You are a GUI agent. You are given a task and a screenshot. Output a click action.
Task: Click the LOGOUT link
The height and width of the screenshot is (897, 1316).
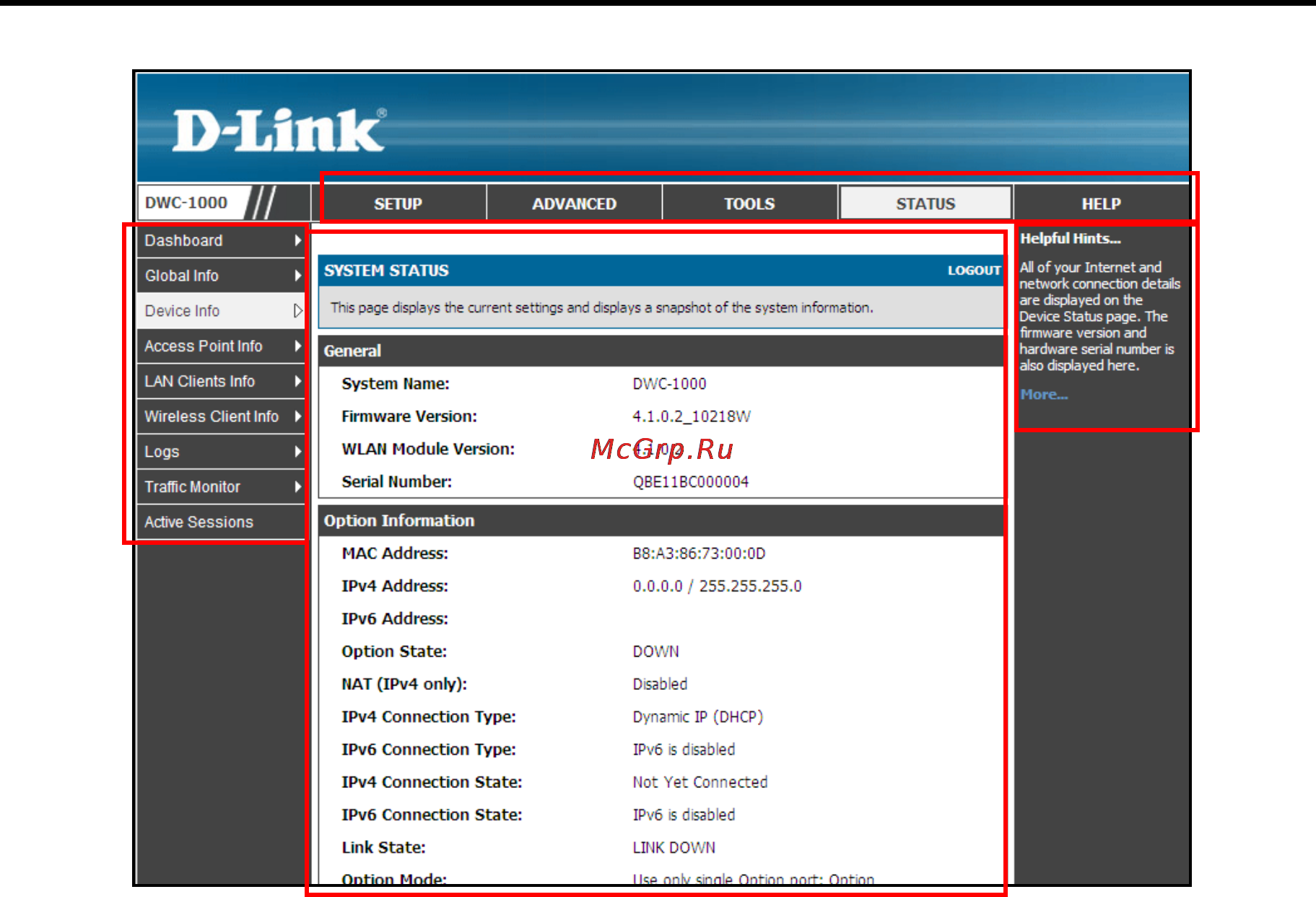coord(974,271)
